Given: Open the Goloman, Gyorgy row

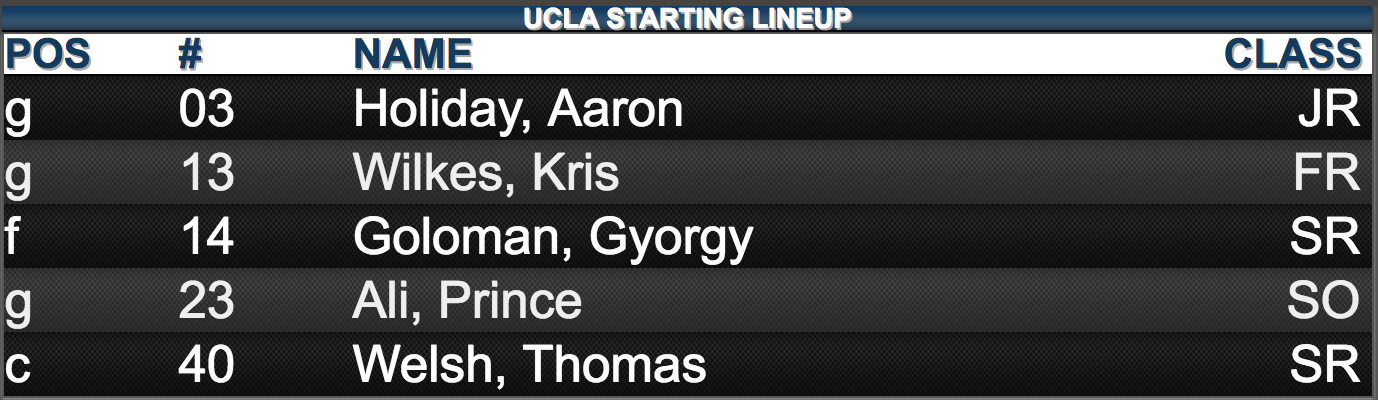Looking at the screenshot, I should tap(688, 237).
